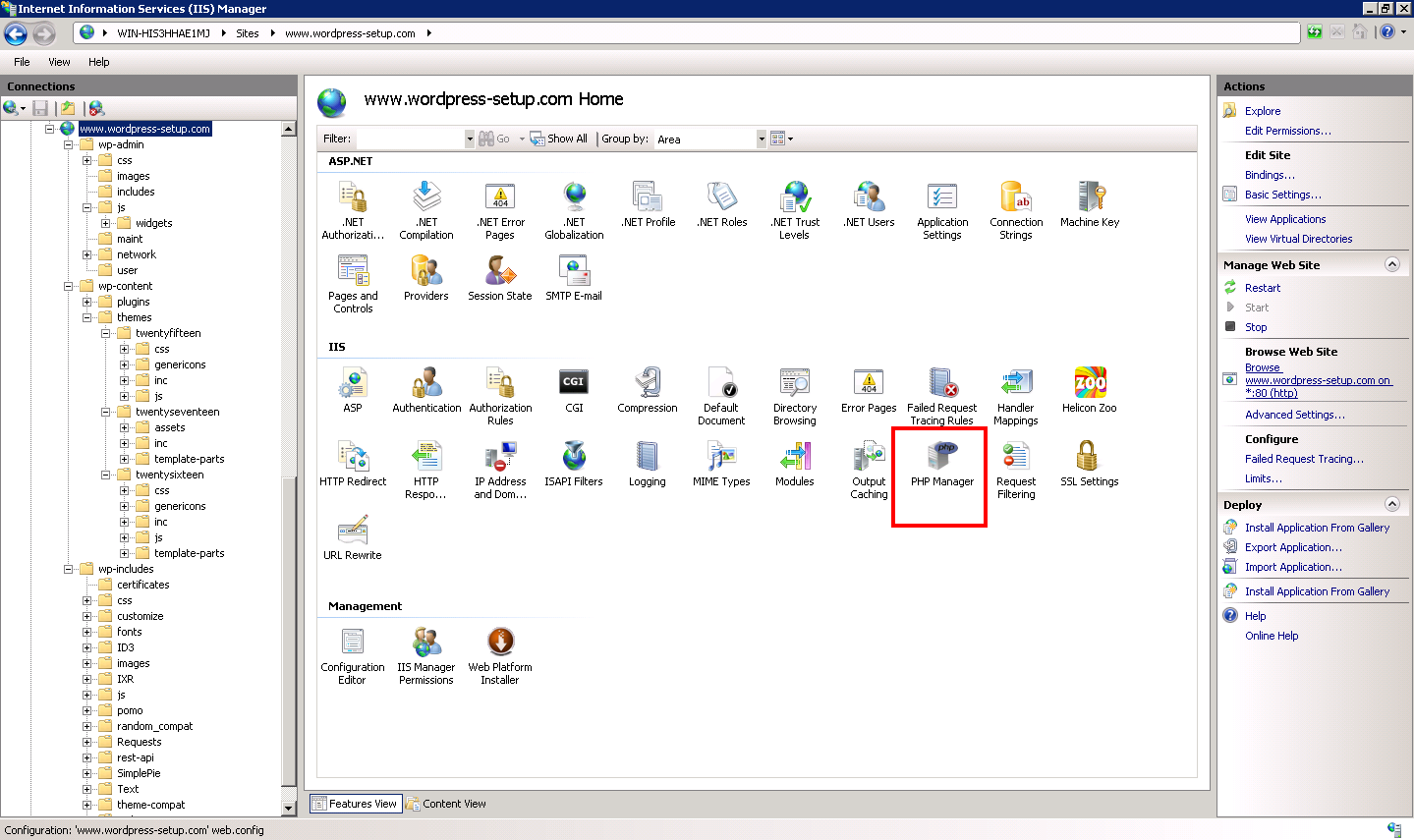The height and width of the screenshot is (840, 1414).
Task: Expand the plugins folder node
Action: [x=86, y=302]
